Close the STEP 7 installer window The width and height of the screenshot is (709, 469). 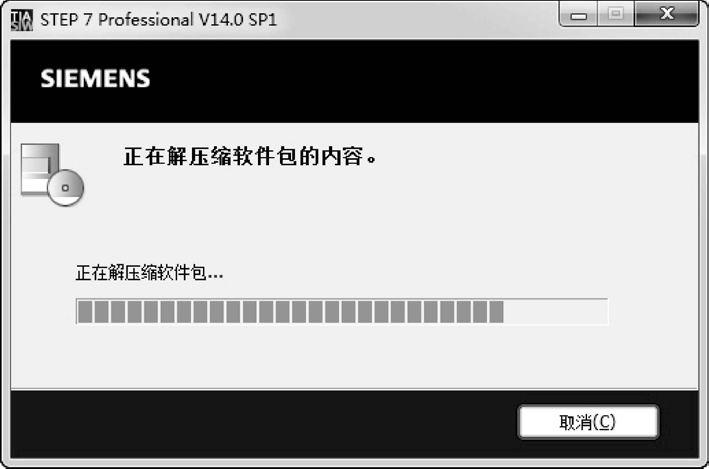point(667,14)
